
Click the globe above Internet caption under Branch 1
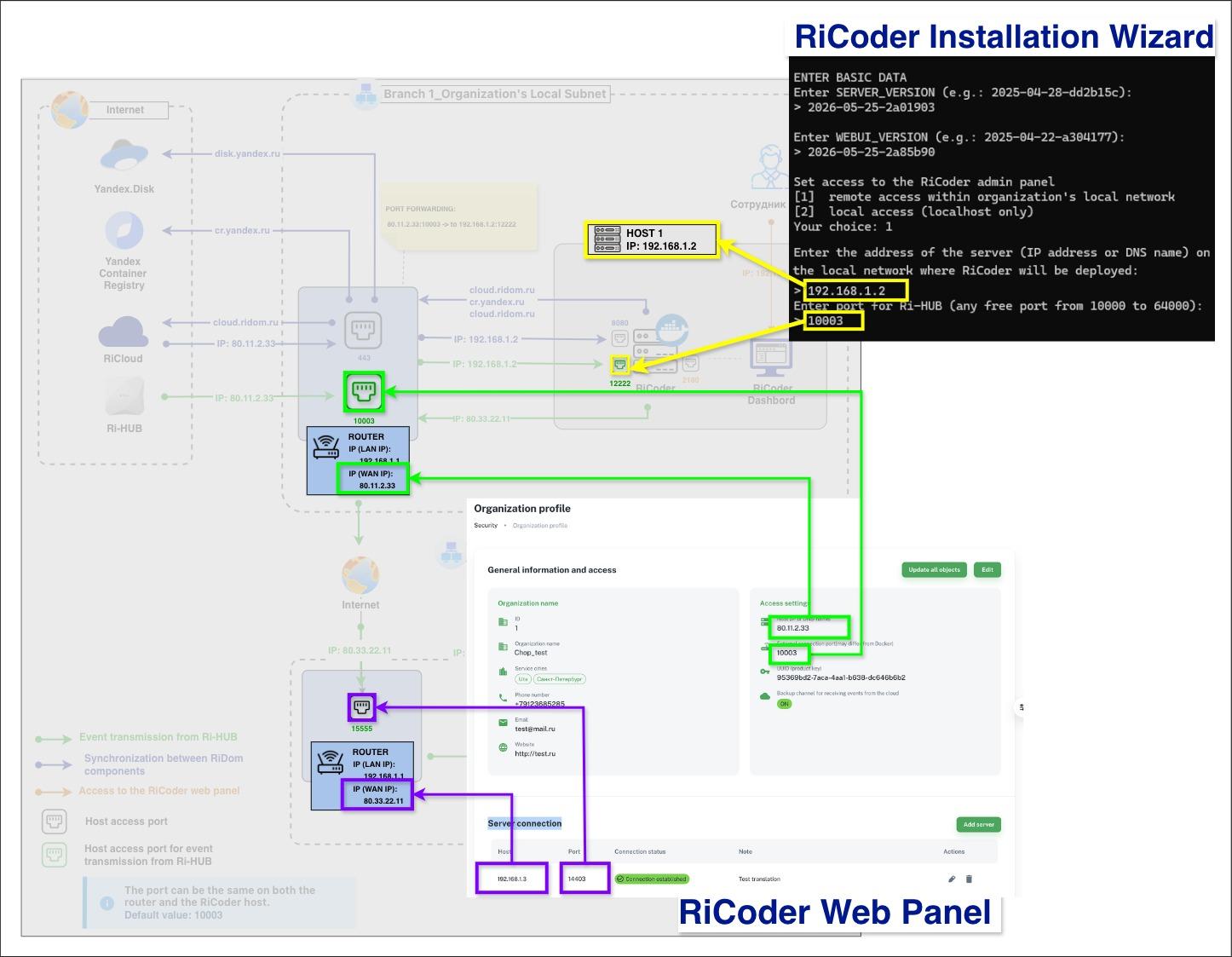point(360,576)
